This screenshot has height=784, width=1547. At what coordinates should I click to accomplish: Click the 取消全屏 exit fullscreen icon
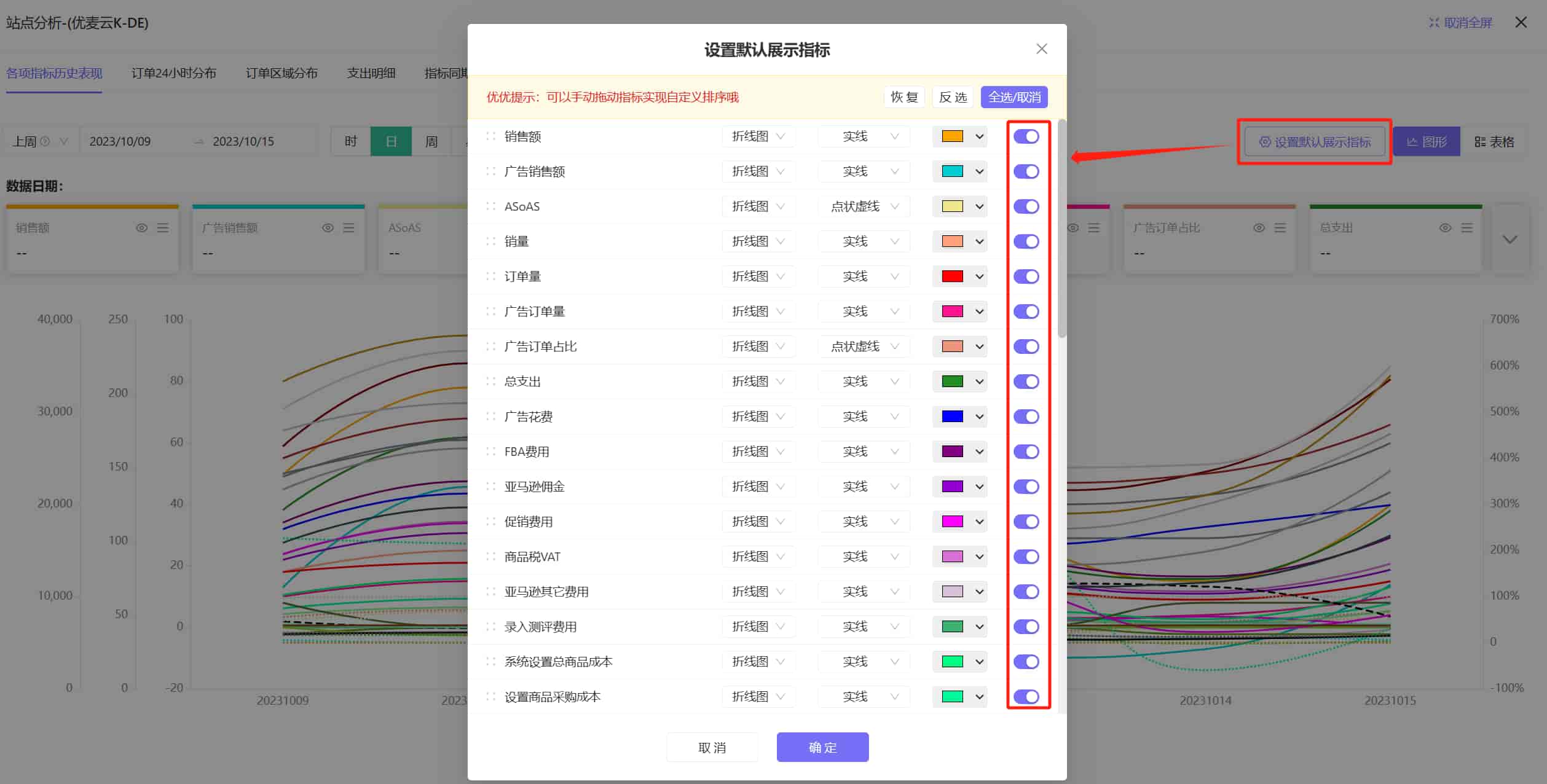click(x=1434, y=23)
